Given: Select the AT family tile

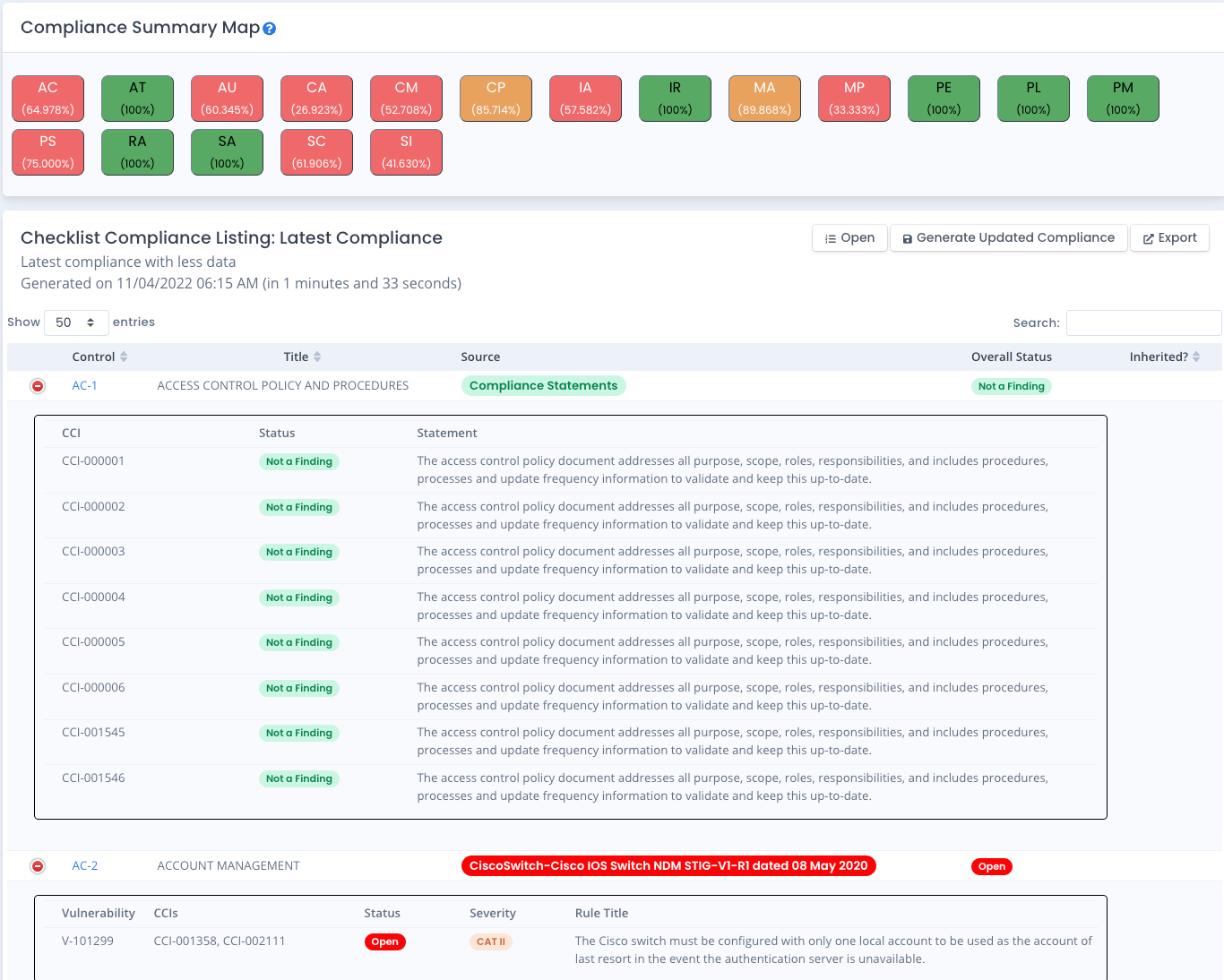Looking at the screenshot, I should click(x=137, y=99).
